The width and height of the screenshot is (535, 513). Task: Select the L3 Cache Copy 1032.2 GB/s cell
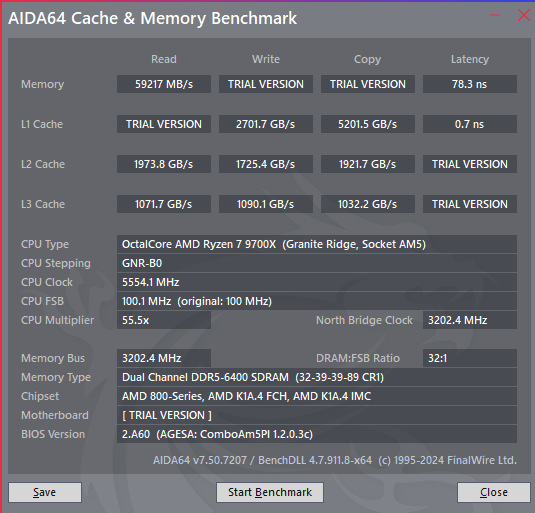tap(368, 204)
